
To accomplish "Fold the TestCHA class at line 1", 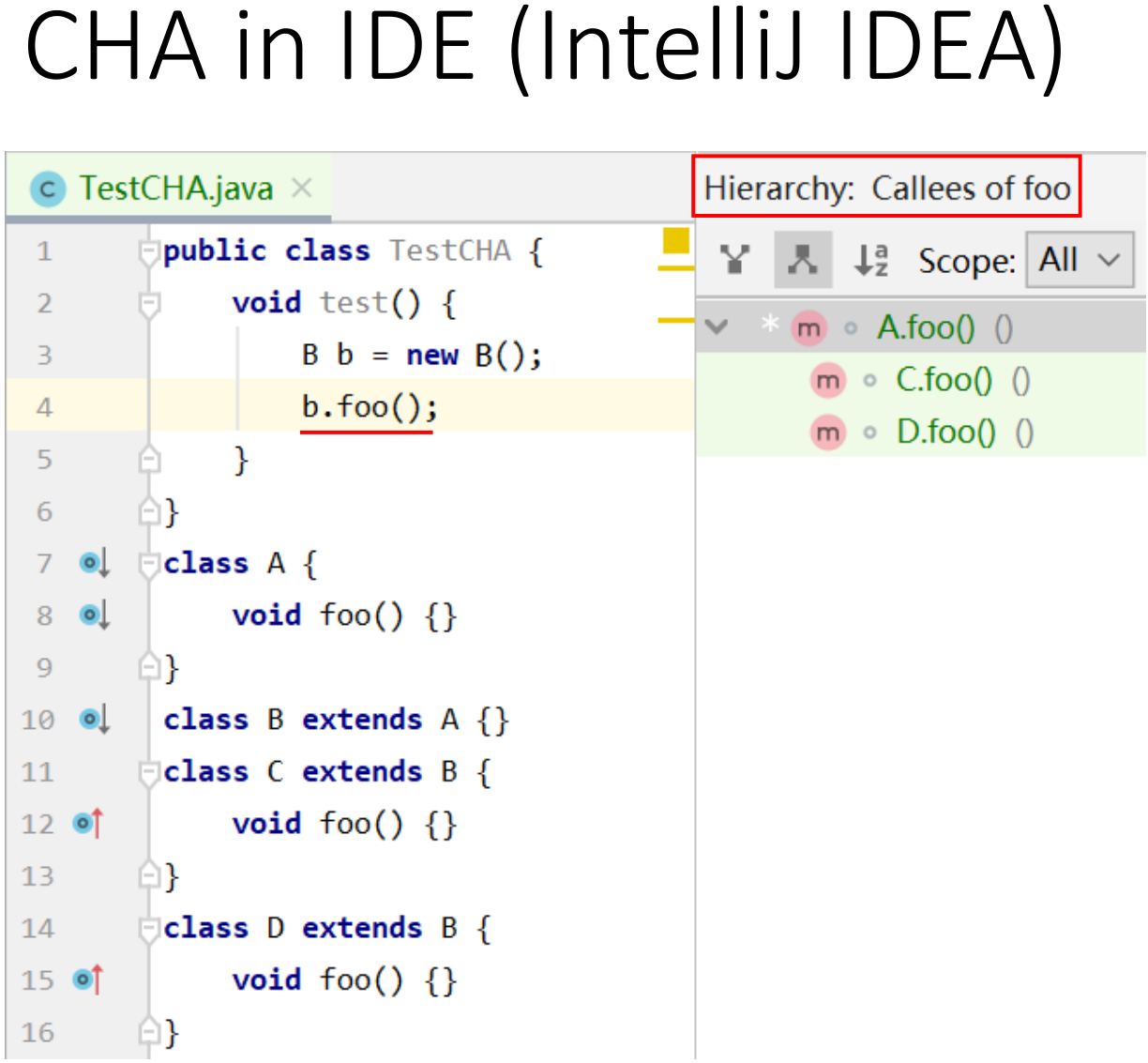I will click(149, 253).
